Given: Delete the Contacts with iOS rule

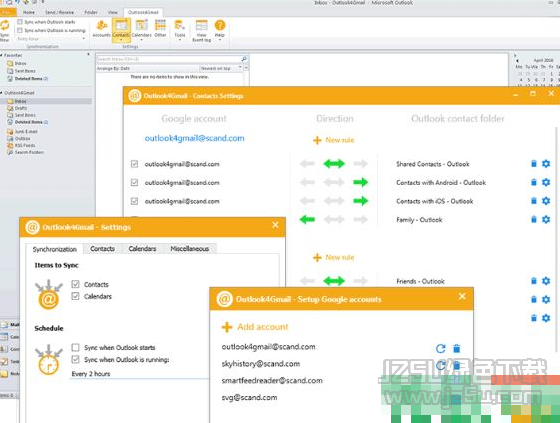Looking at the screenshot, I should pyautogui.click(x=534, y=201).
